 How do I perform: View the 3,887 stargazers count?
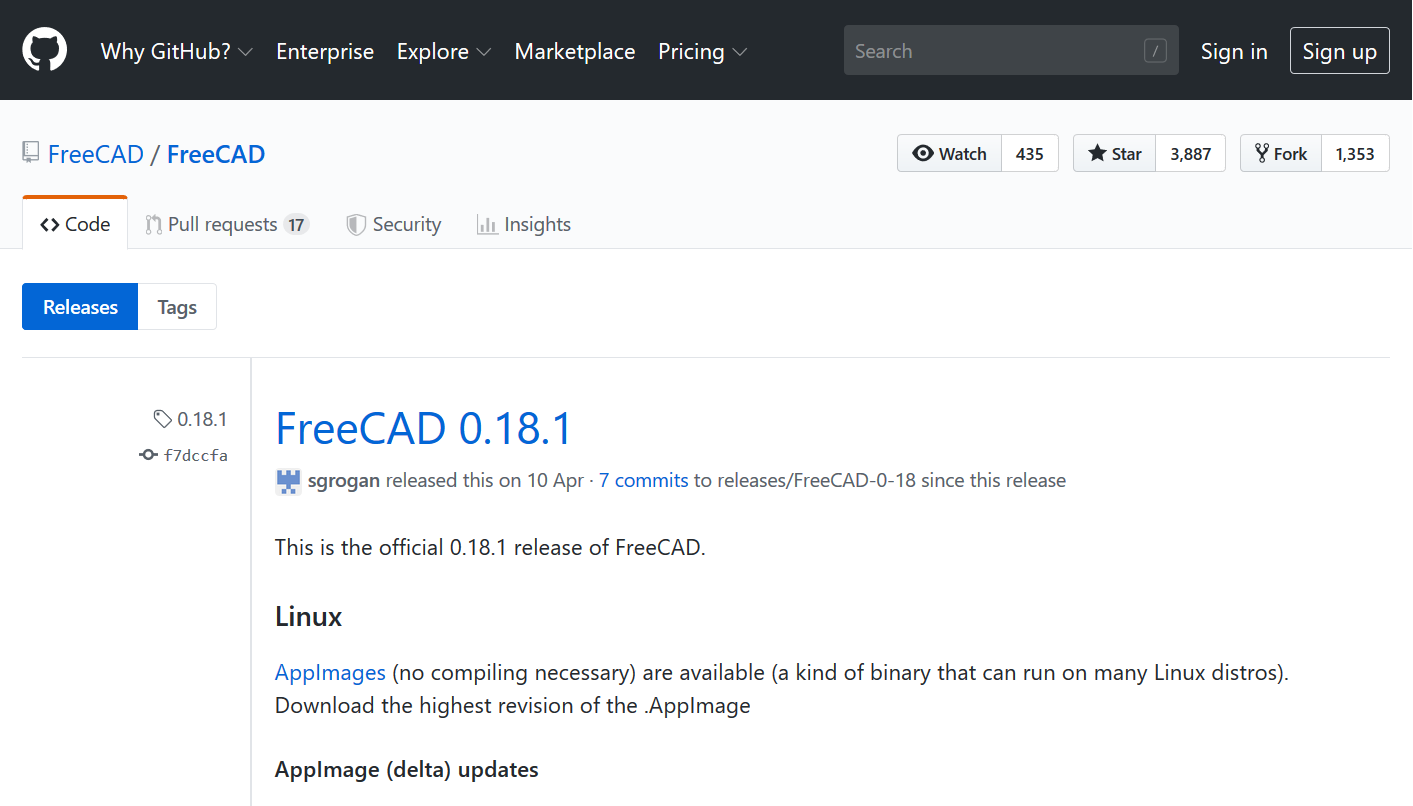[x=1191, y=153]
